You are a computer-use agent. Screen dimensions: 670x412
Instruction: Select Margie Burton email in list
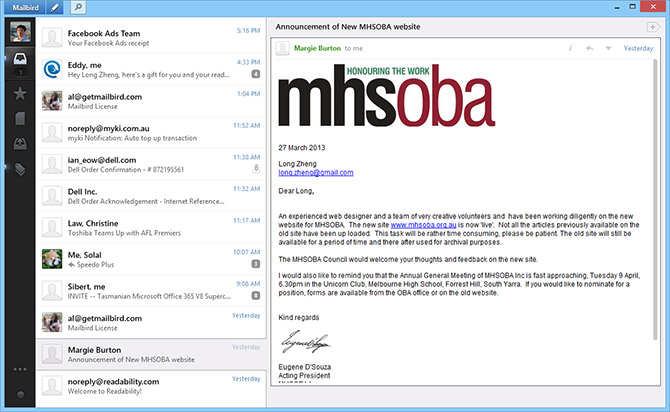tap(151, 354)
